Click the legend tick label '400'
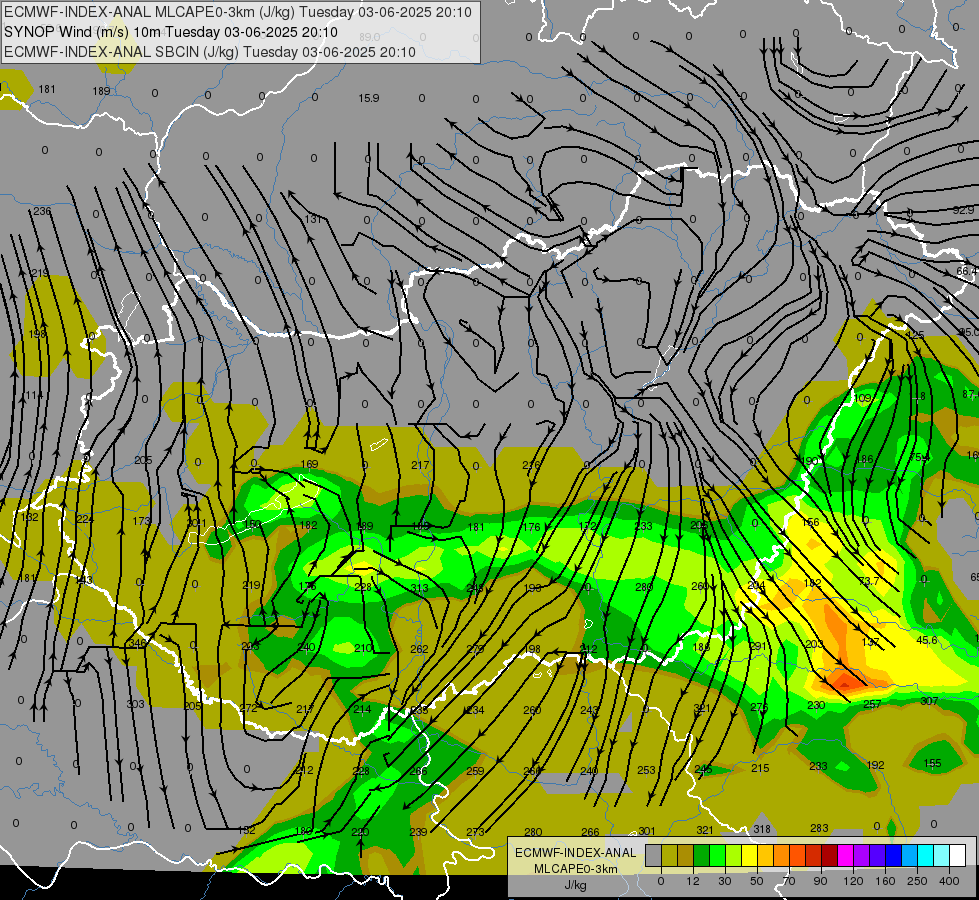 pyautogui.click(x=949, y=881)
